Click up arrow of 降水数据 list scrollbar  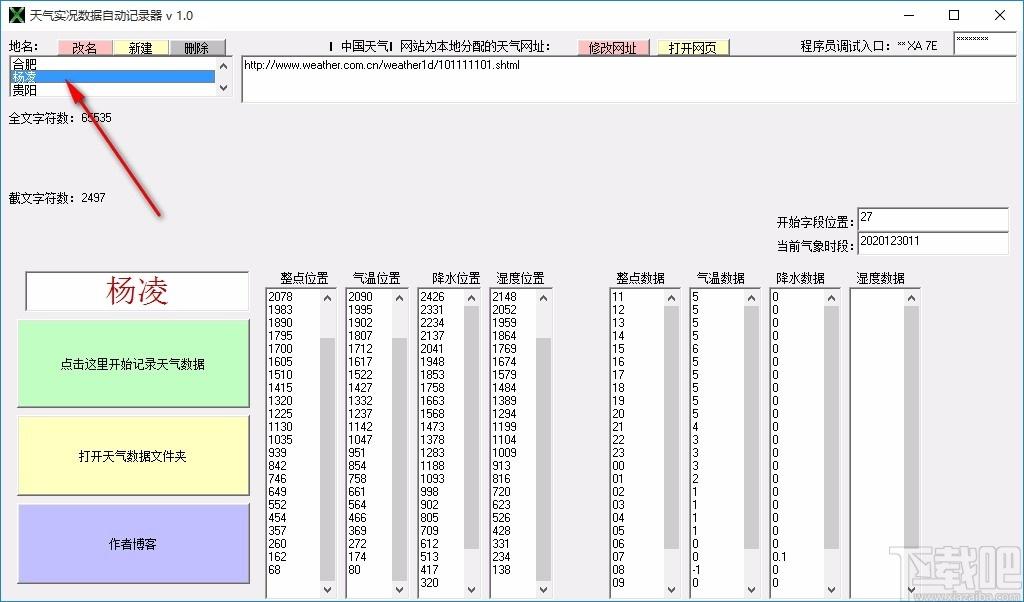tap(831, 298)
